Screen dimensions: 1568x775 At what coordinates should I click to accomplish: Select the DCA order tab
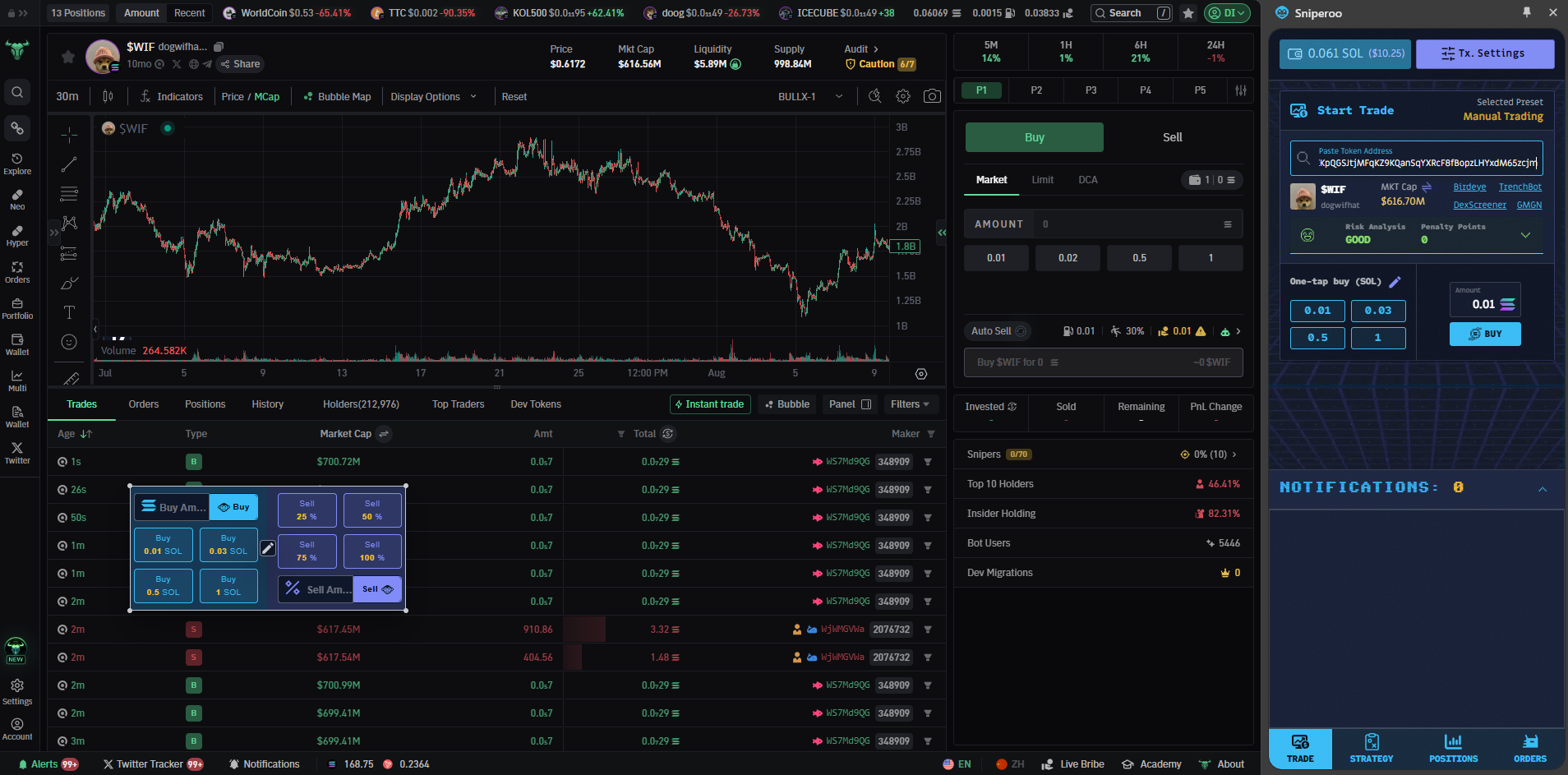click(x=1088, y=180)
